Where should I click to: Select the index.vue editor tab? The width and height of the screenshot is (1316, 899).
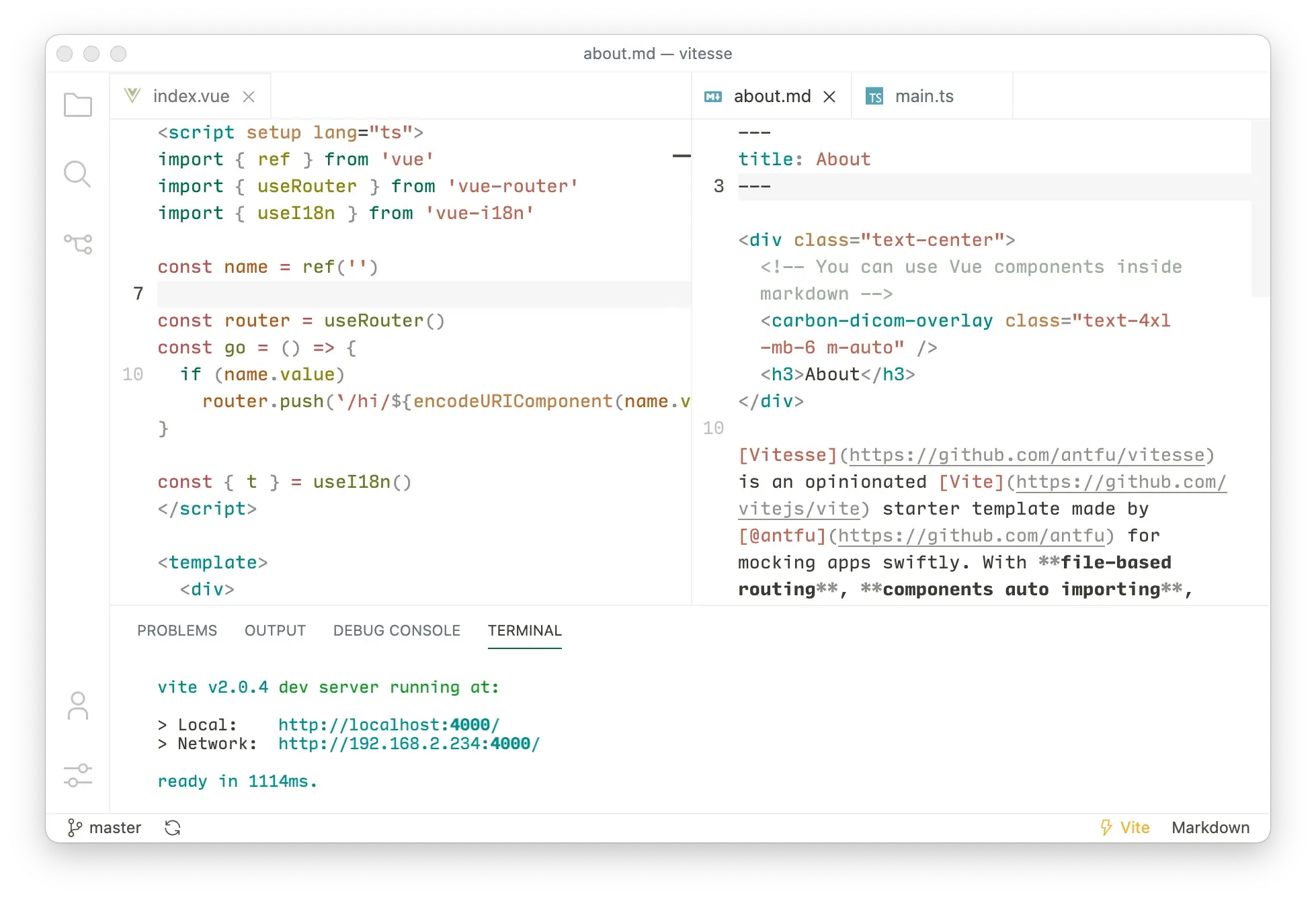point(190,97)
